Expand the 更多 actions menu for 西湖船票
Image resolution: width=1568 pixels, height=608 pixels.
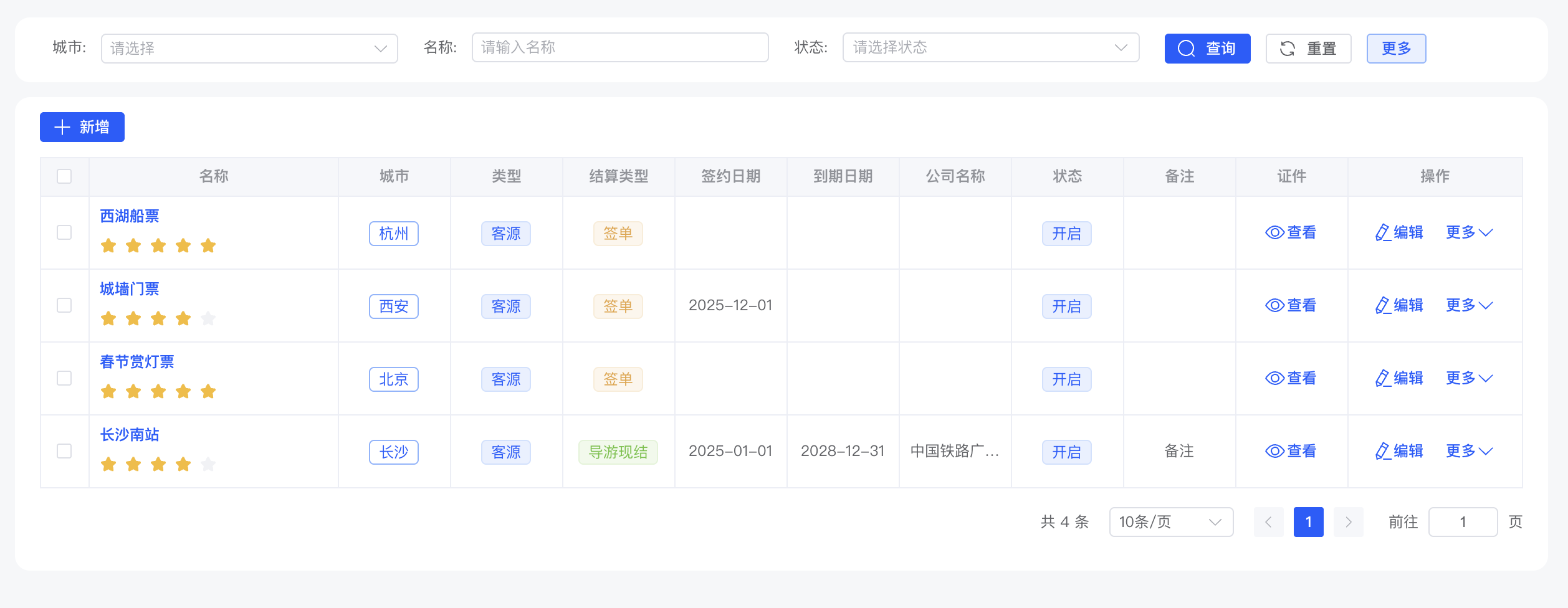point(1470,232)
